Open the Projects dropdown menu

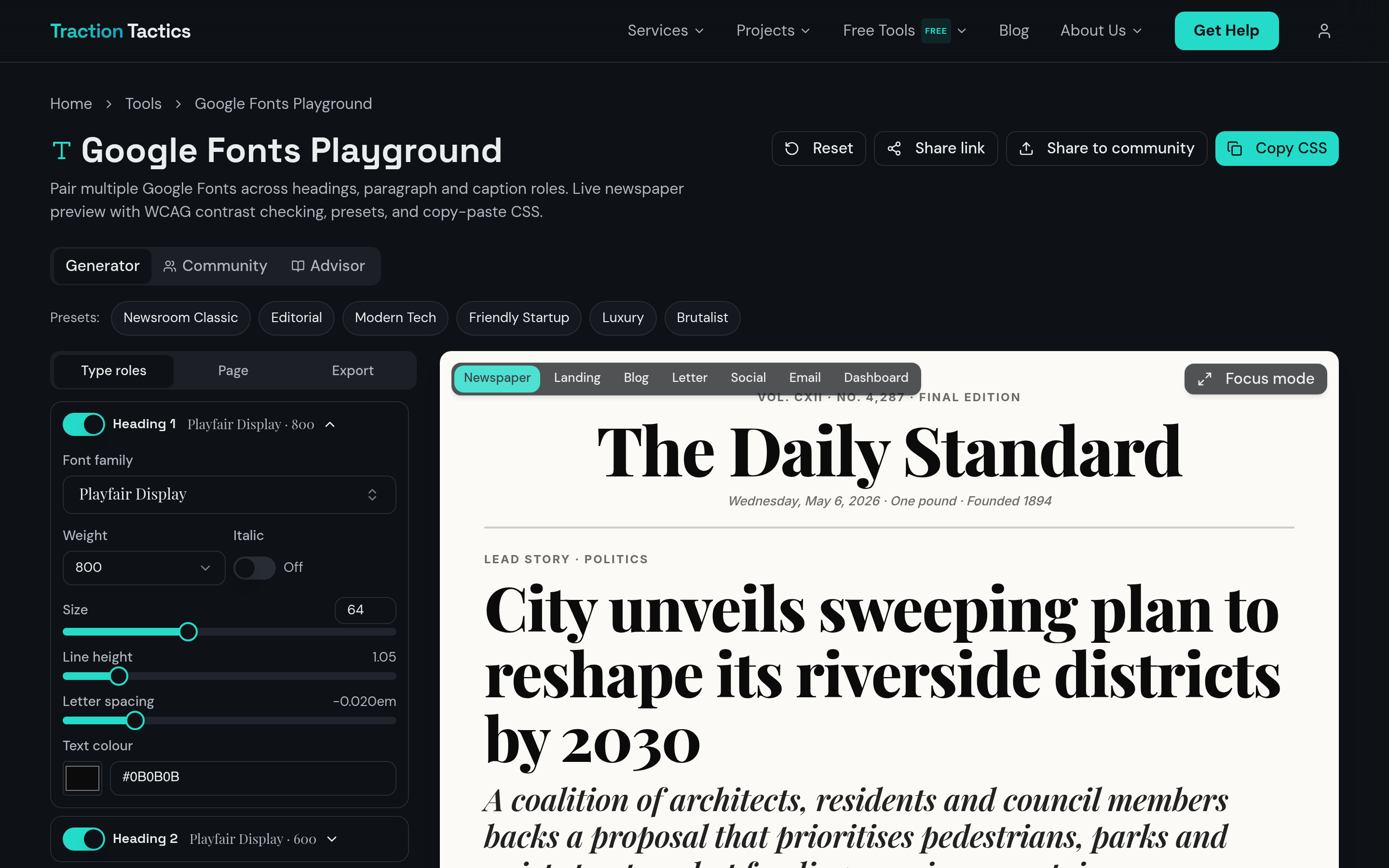tap(773, 31)
